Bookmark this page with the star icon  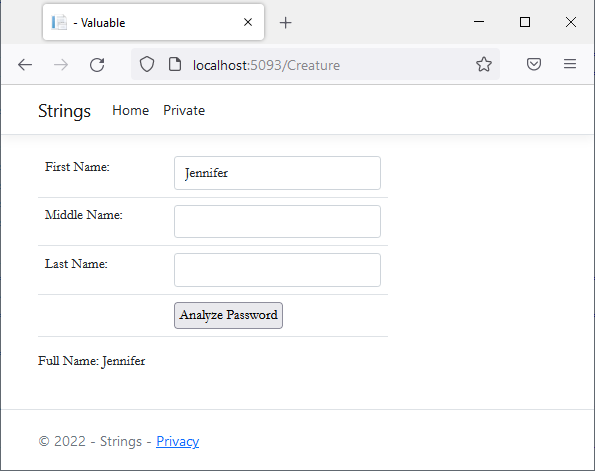(x=484, y=64)
